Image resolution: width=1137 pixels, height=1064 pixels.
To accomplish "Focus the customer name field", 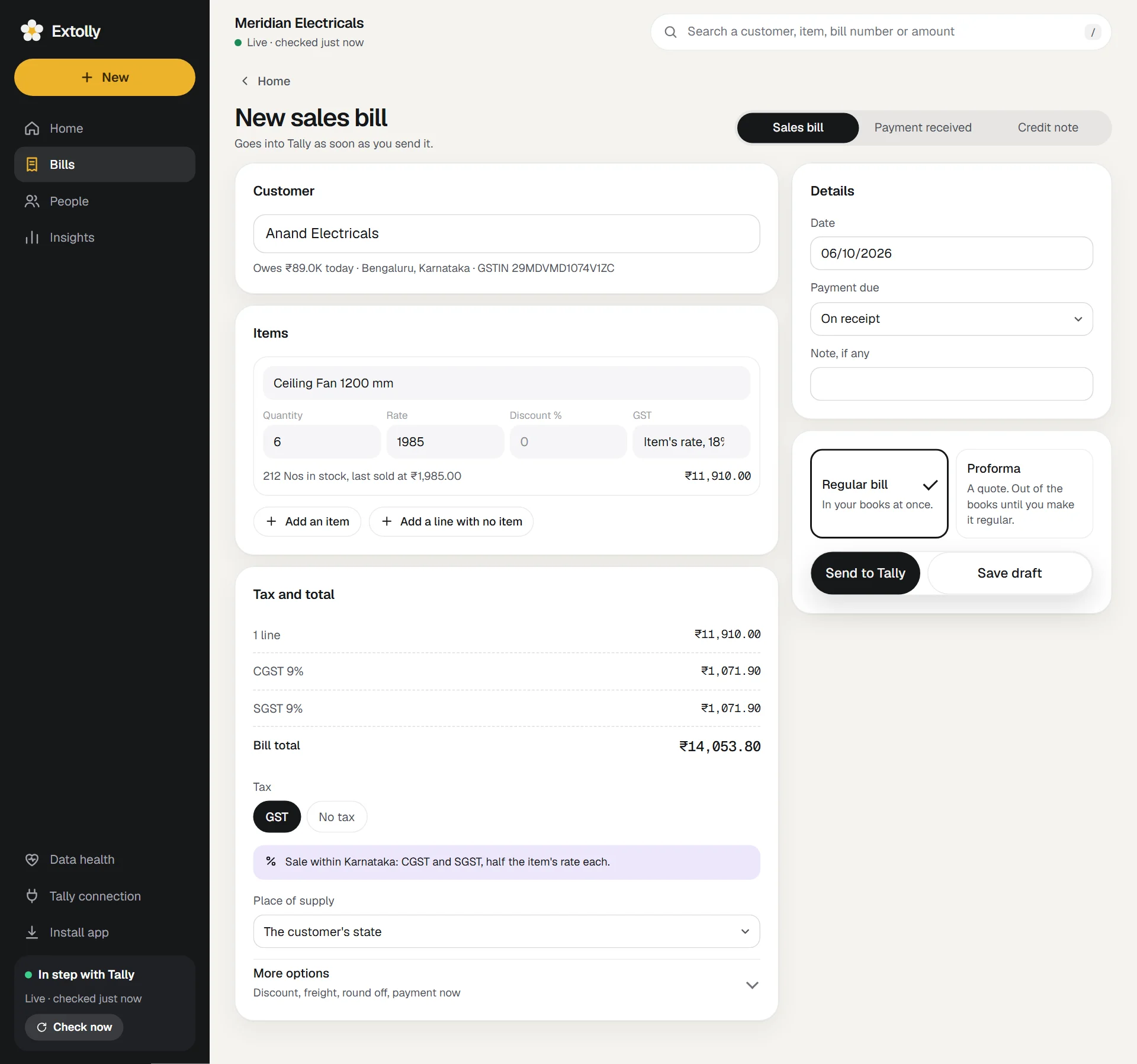I will (506, 233).
